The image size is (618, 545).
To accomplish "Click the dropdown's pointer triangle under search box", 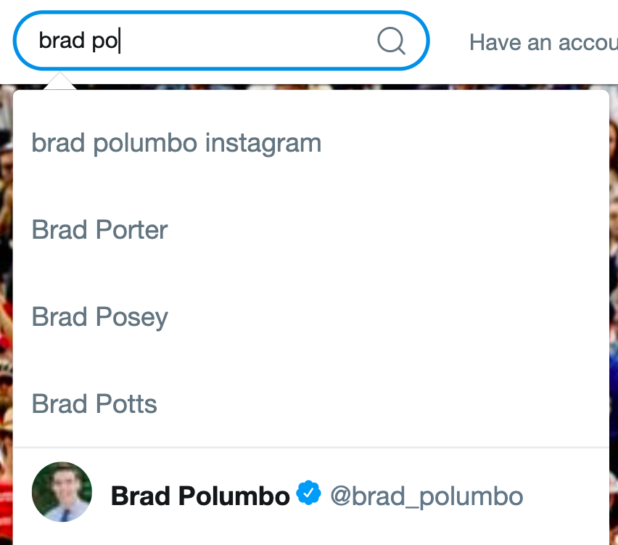I will pos(60,81).
